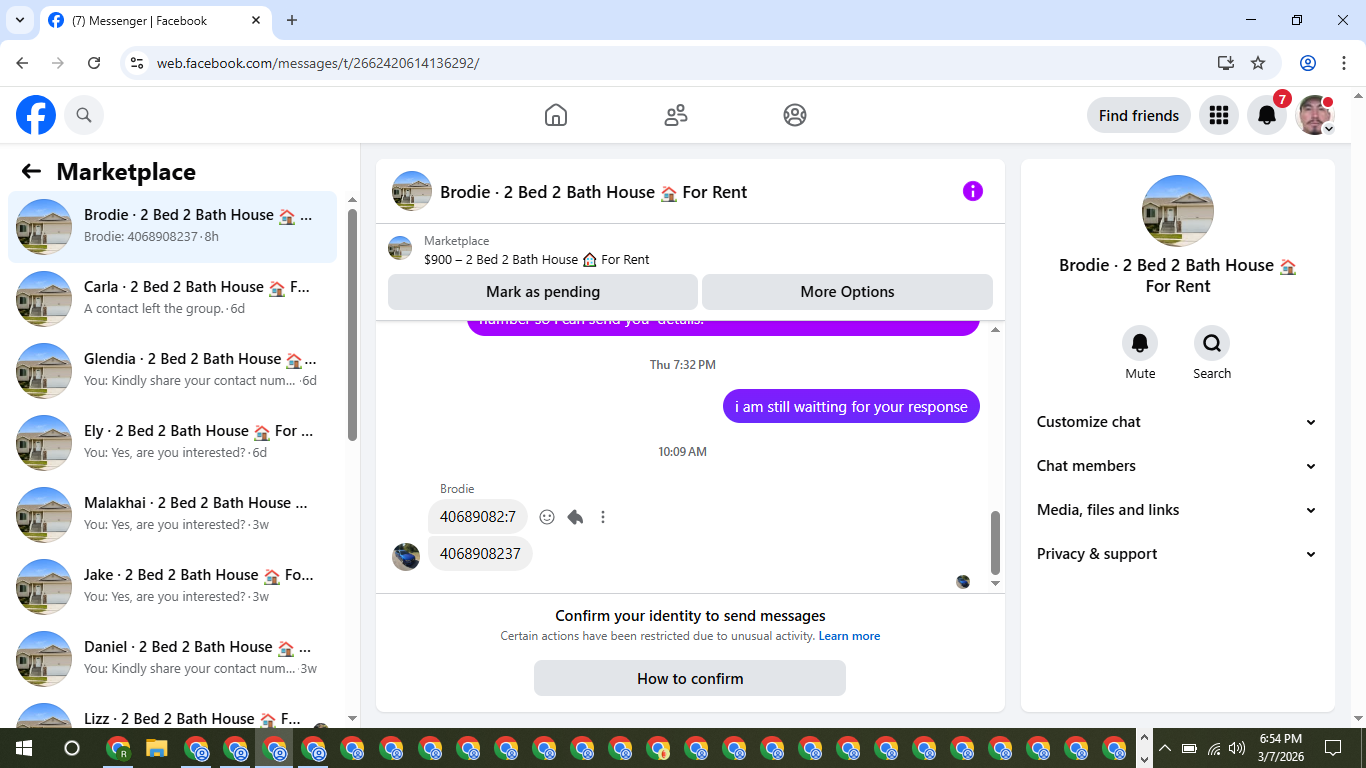Open the Facebook Menu grid icon
The width and height of the screenshot is (1366, 768).
[1218, 115]
